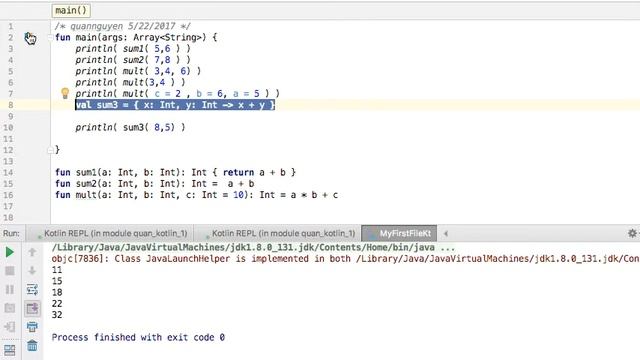
Task: Click the Exit icon in Run panel
Action: [10, 327]
